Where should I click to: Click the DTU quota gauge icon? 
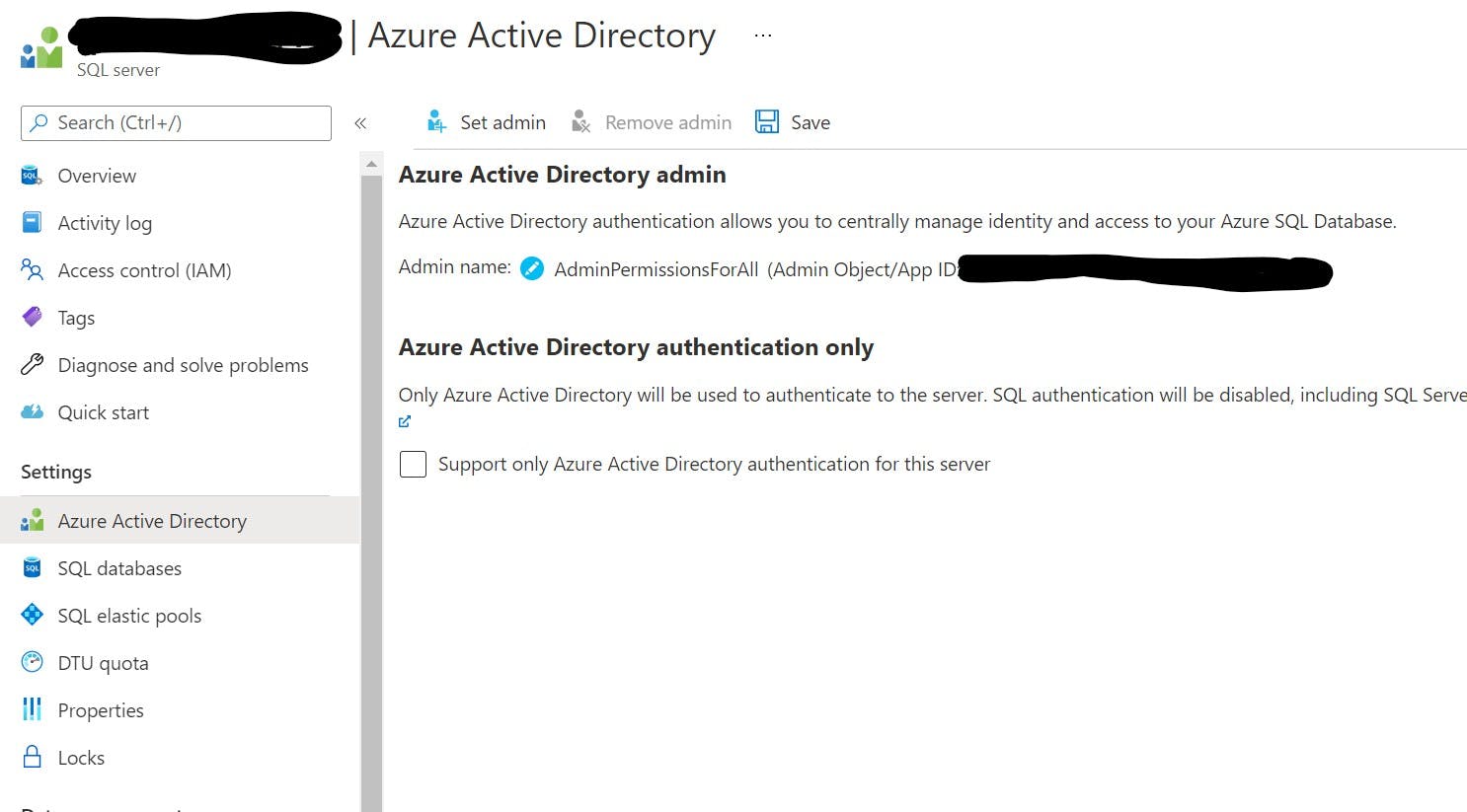[32, 662]
